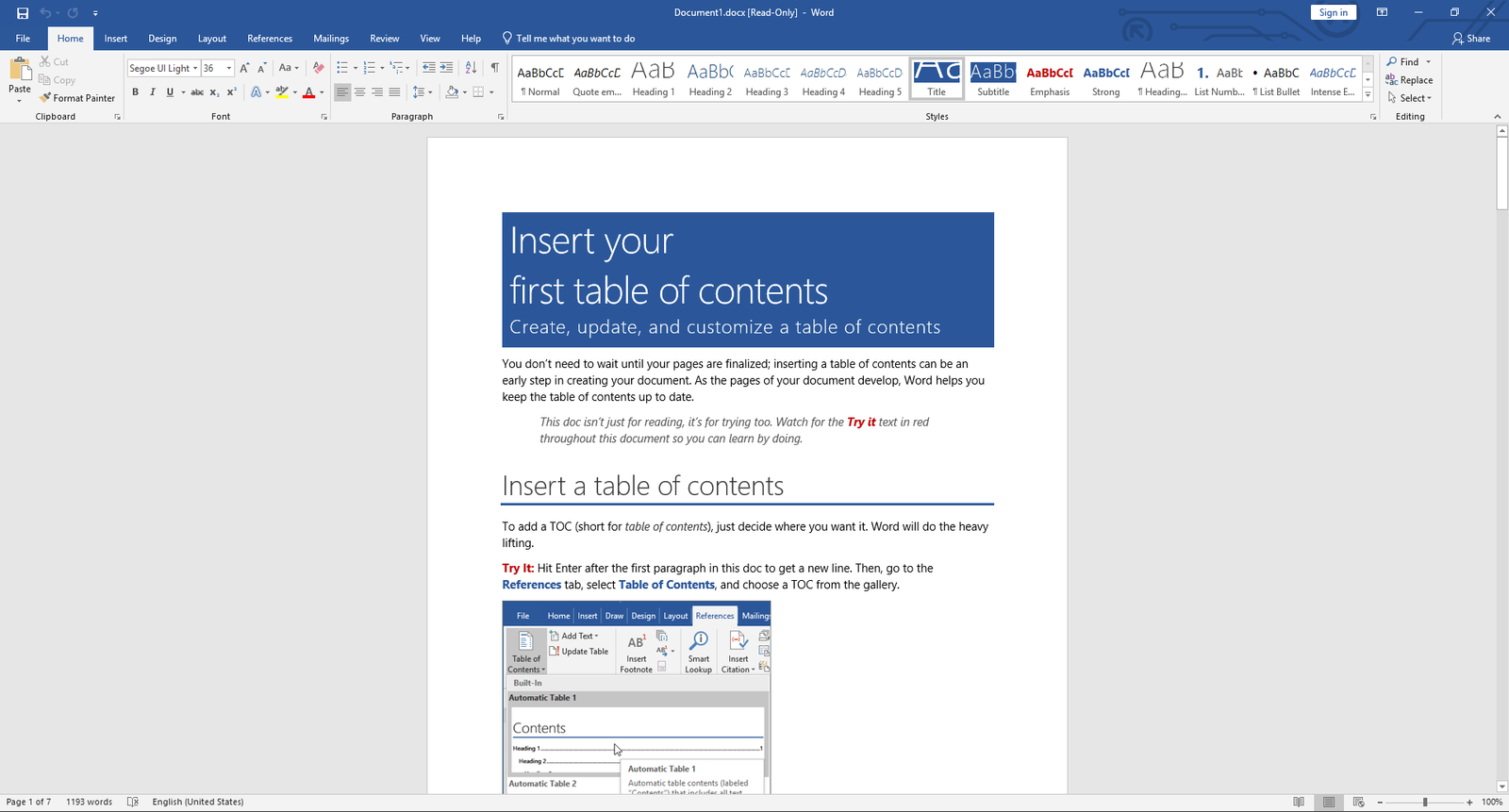Toggle bold formatting
The image size is (1509, 812).
(136, 92)
